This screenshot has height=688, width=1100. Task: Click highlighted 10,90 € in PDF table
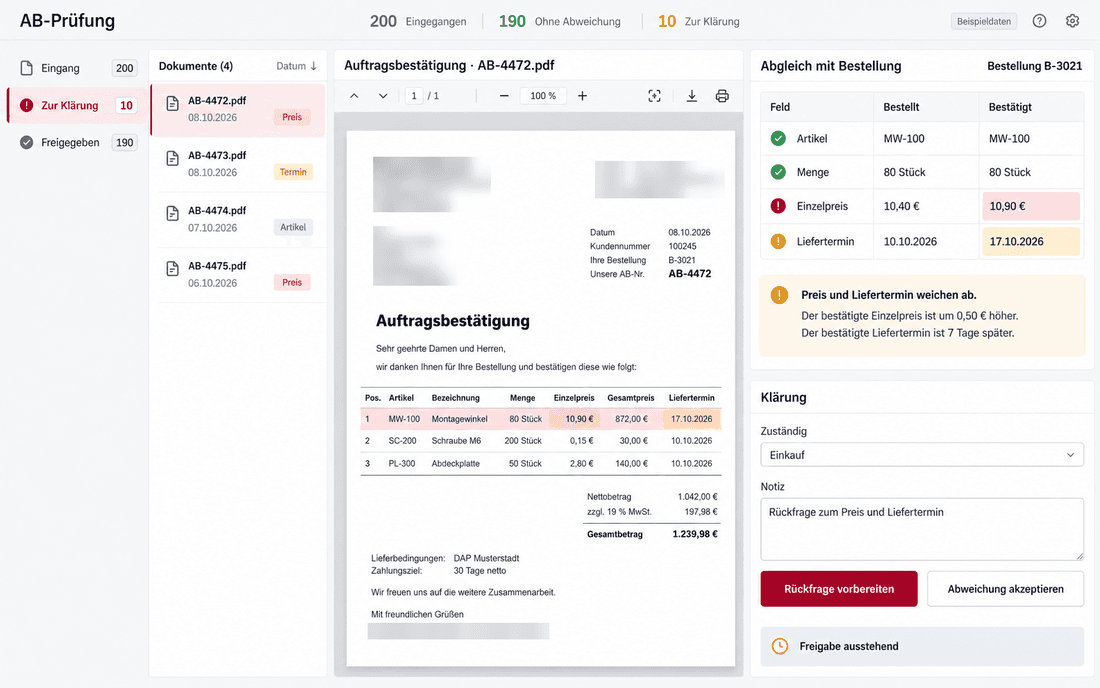pos(575,419)
